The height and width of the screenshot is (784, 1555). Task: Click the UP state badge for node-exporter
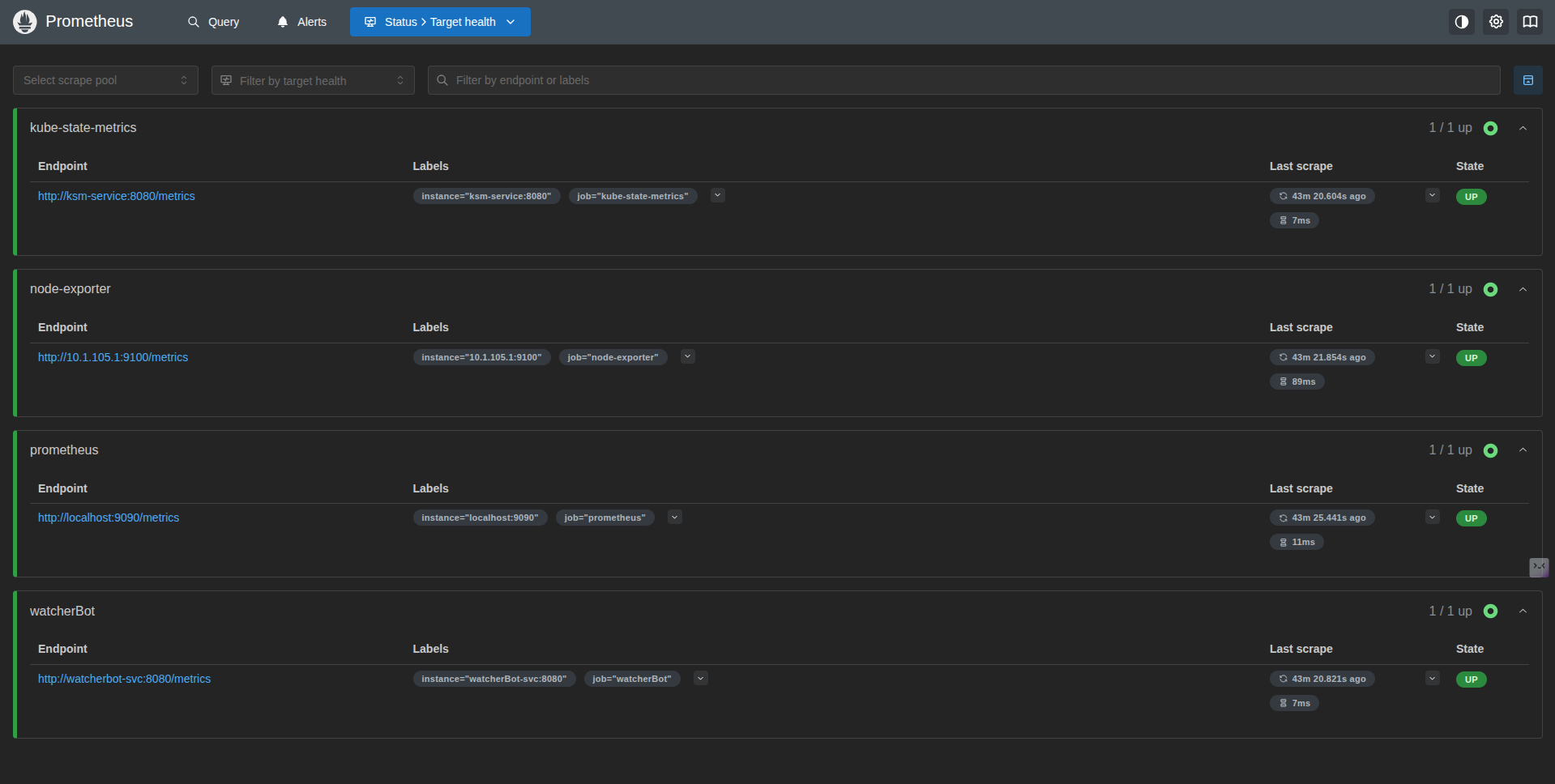[1471, 358]
